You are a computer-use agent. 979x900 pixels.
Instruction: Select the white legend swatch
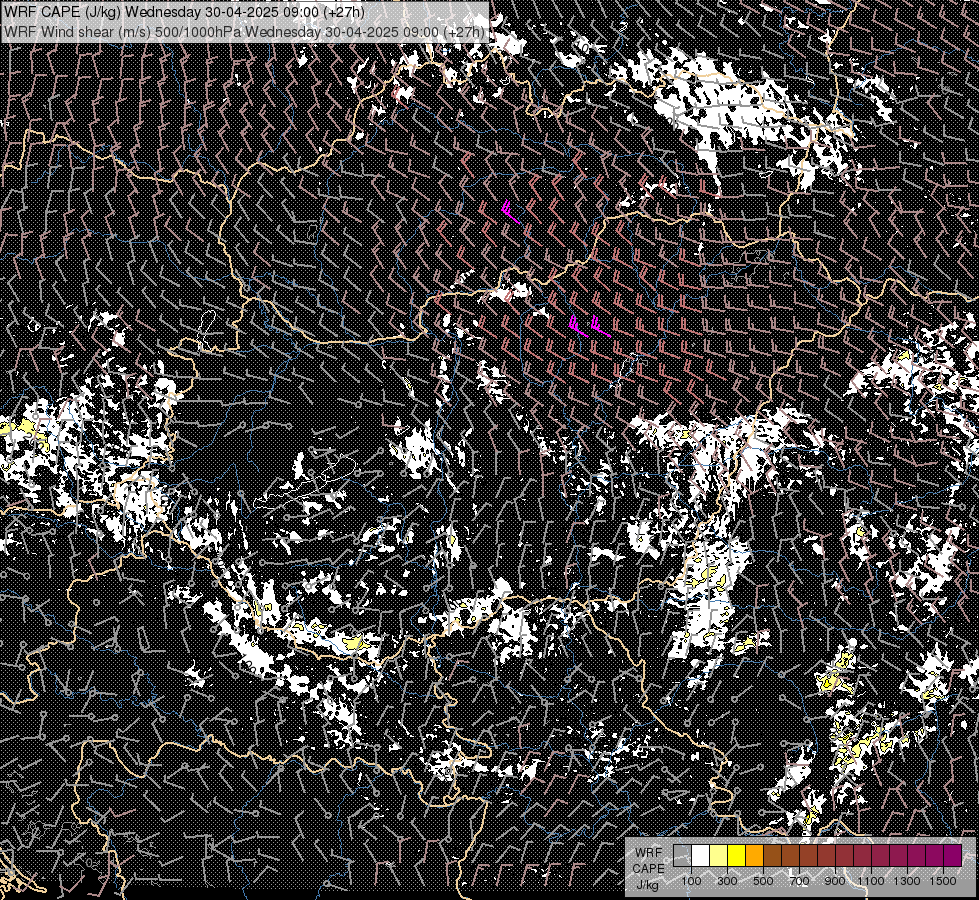click(x=701, y=855)
